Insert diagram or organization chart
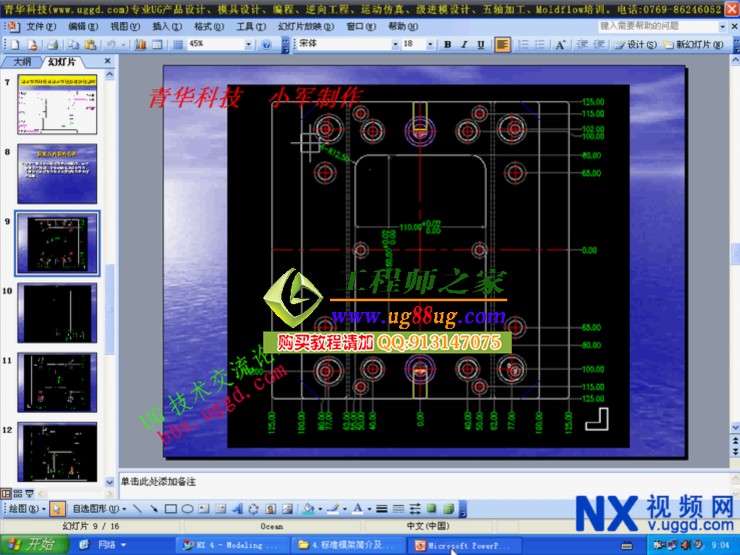 253,509
